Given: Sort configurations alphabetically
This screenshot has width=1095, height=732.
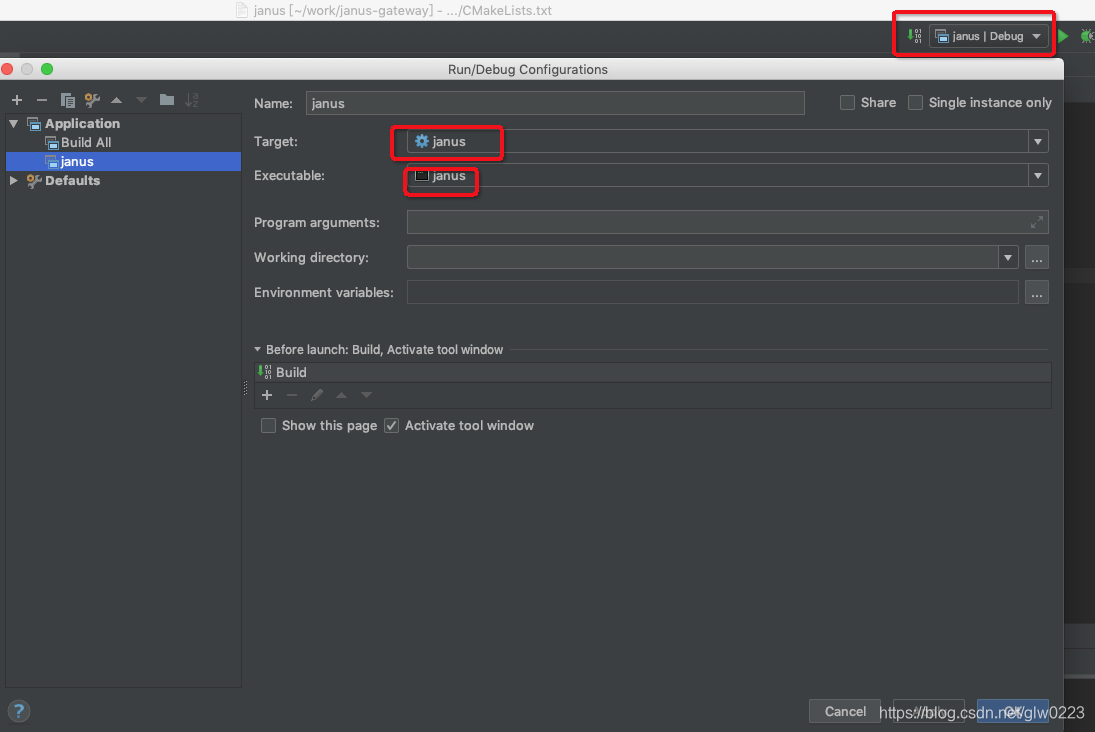Looking at the screenshot, I should [191, 100].
